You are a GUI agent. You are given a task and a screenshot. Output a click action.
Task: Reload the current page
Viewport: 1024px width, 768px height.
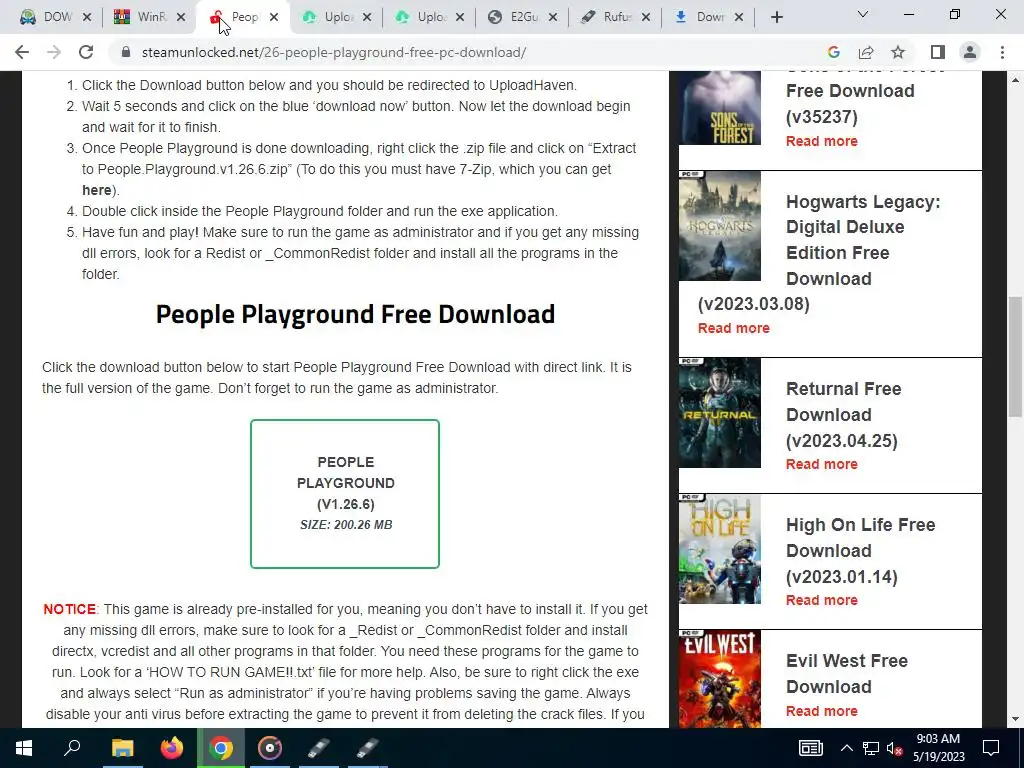click(x=86, y=52)
